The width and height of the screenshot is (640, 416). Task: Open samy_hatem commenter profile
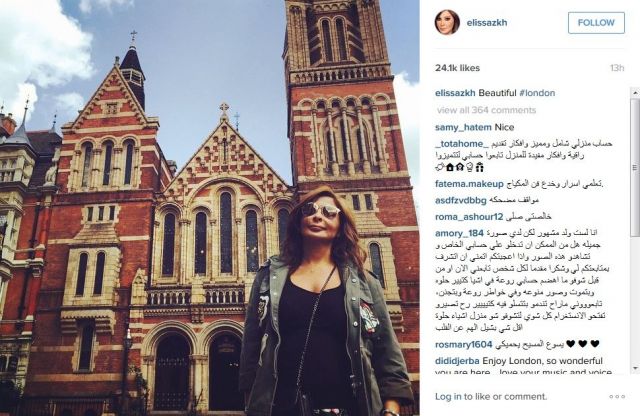[463, 127]
